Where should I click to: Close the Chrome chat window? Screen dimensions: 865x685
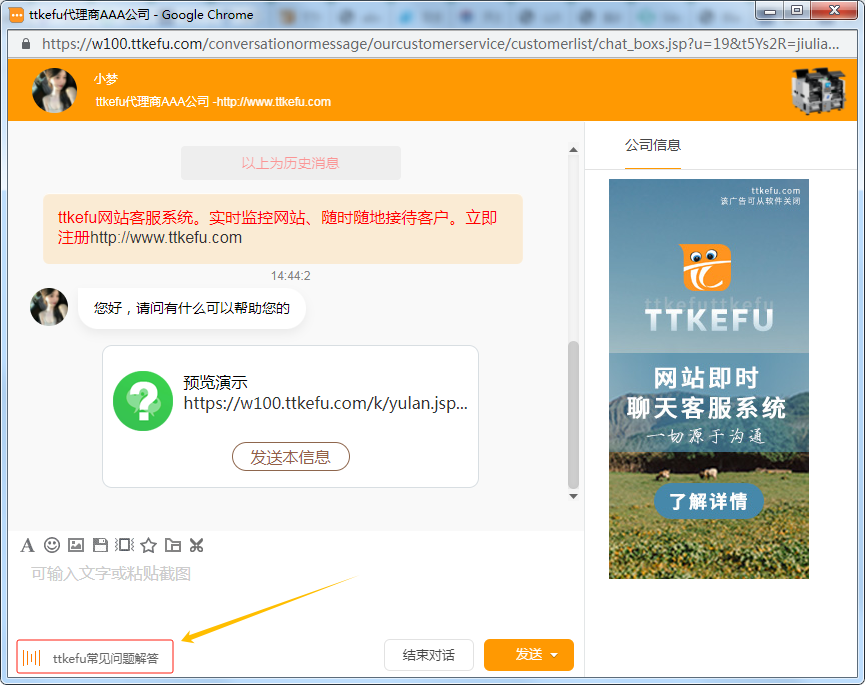[x=835, y=10]
